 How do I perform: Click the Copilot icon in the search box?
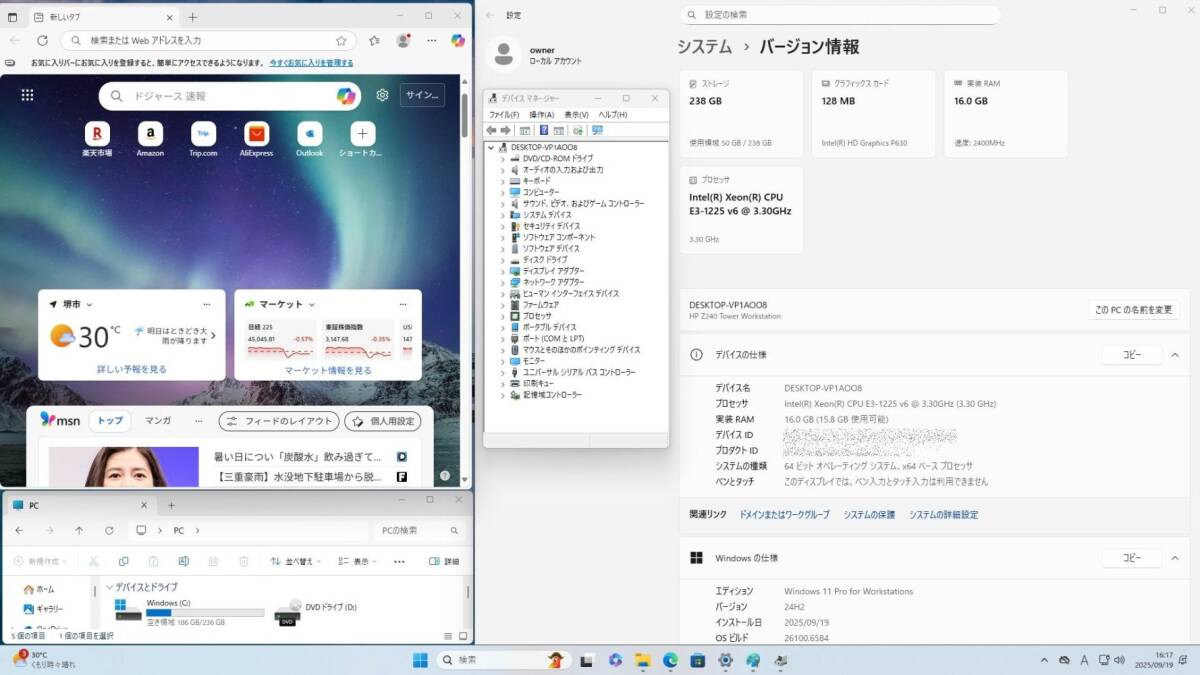coord(346,96)
